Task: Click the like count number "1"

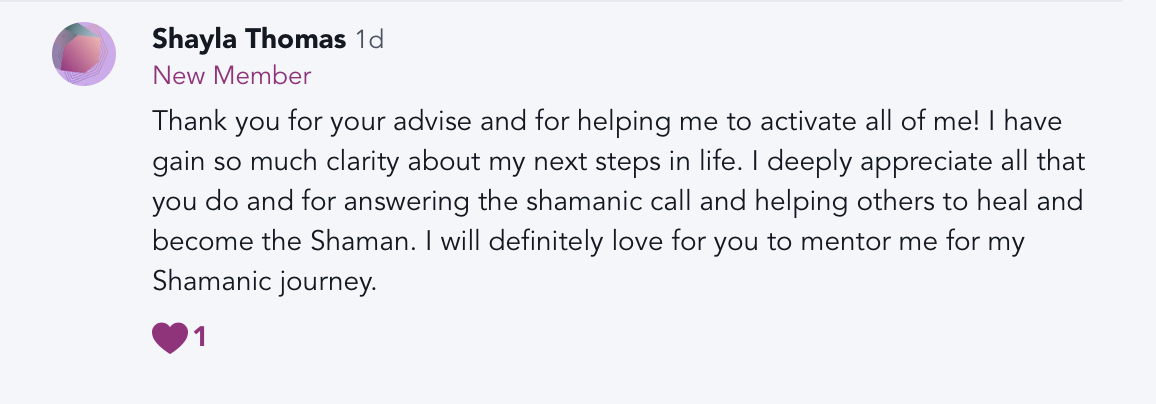Action: tap(200, 338)
